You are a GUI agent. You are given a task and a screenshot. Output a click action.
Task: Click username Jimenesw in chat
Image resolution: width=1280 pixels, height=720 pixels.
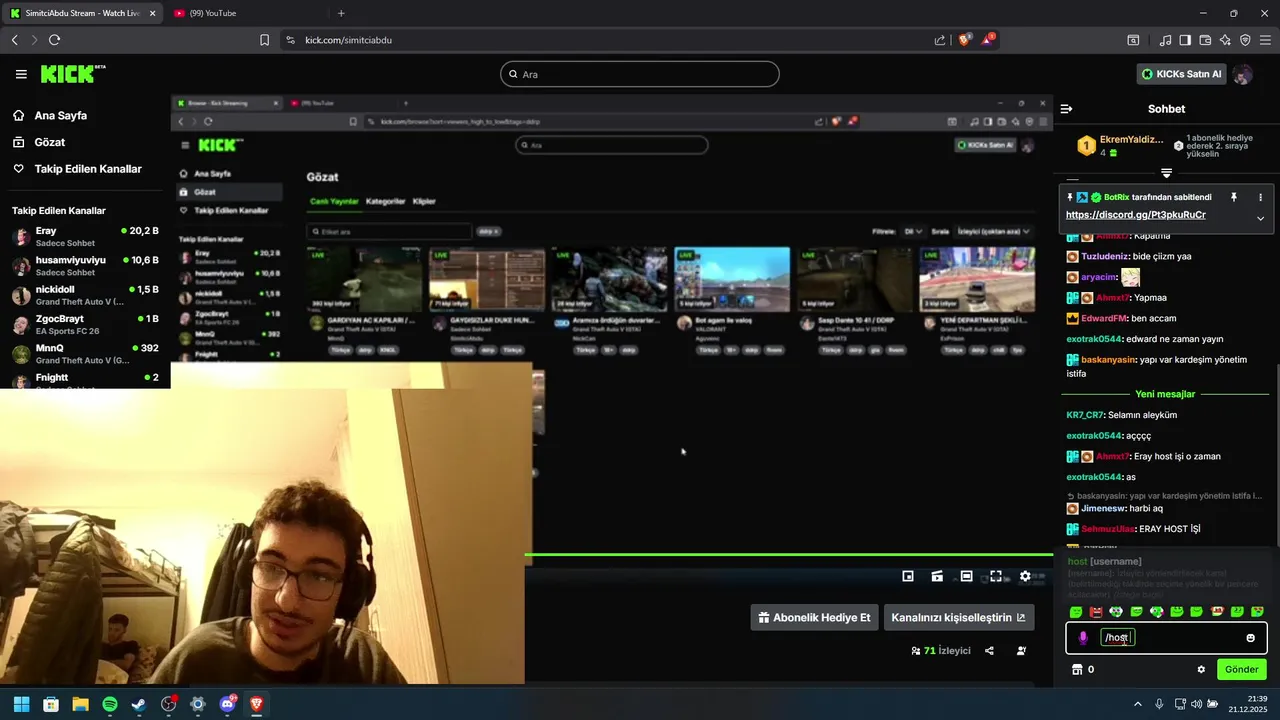coord(1102,508)
